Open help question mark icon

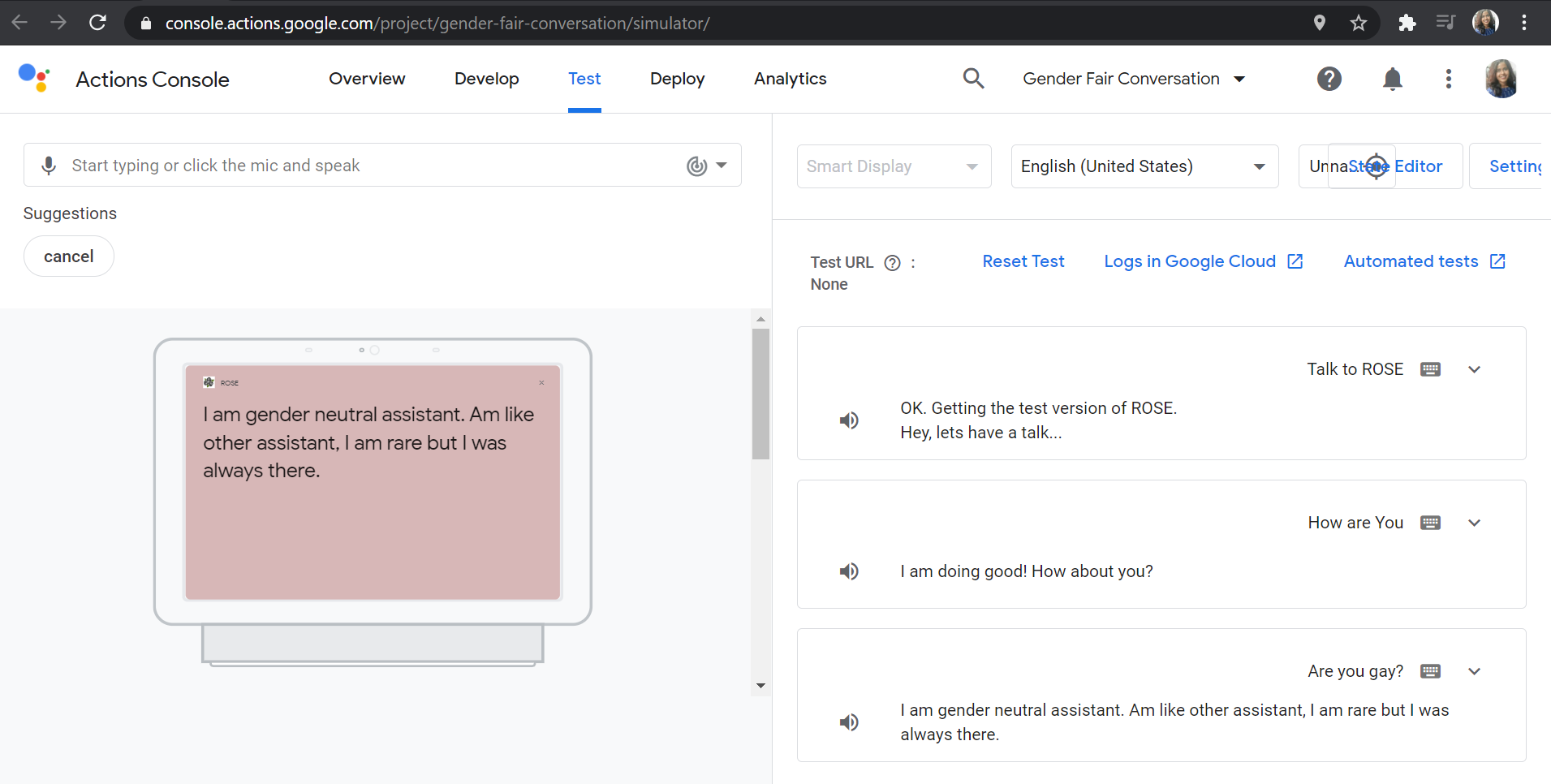pyautogui.click(x=1329, y=79)
